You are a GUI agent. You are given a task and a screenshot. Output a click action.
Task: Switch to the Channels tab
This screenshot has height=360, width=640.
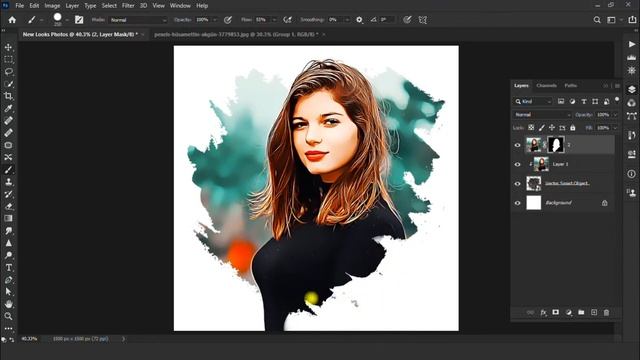[x=546, y=86]
